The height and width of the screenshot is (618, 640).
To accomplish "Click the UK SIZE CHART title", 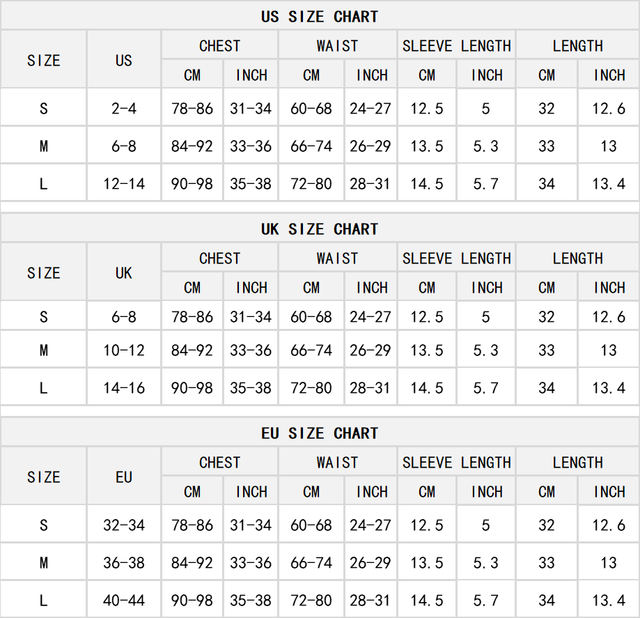I will coord(319,229).
